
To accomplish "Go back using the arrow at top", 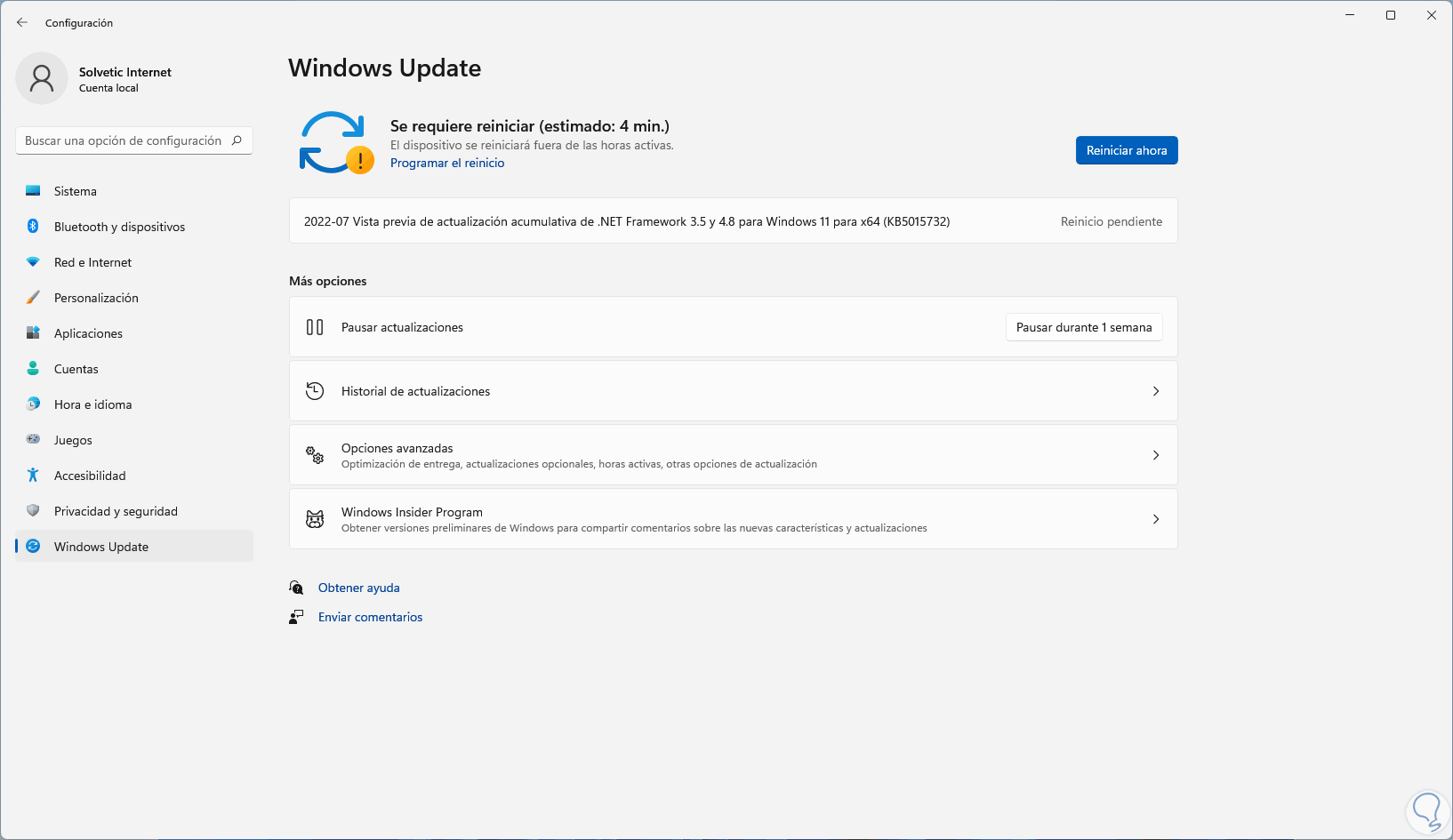I will pyautogui.click(x=21, y=21).
